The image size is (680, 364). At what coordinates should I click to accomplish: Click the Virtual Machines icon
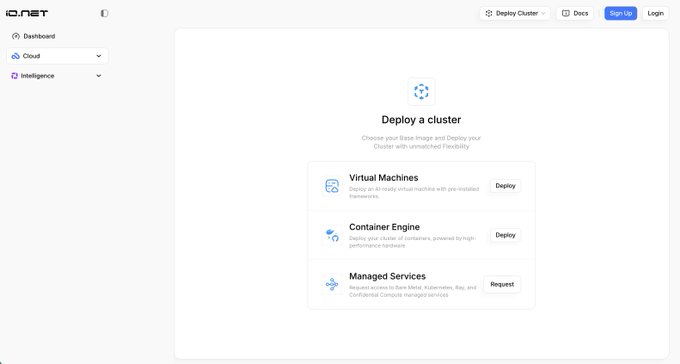(332, 186)
